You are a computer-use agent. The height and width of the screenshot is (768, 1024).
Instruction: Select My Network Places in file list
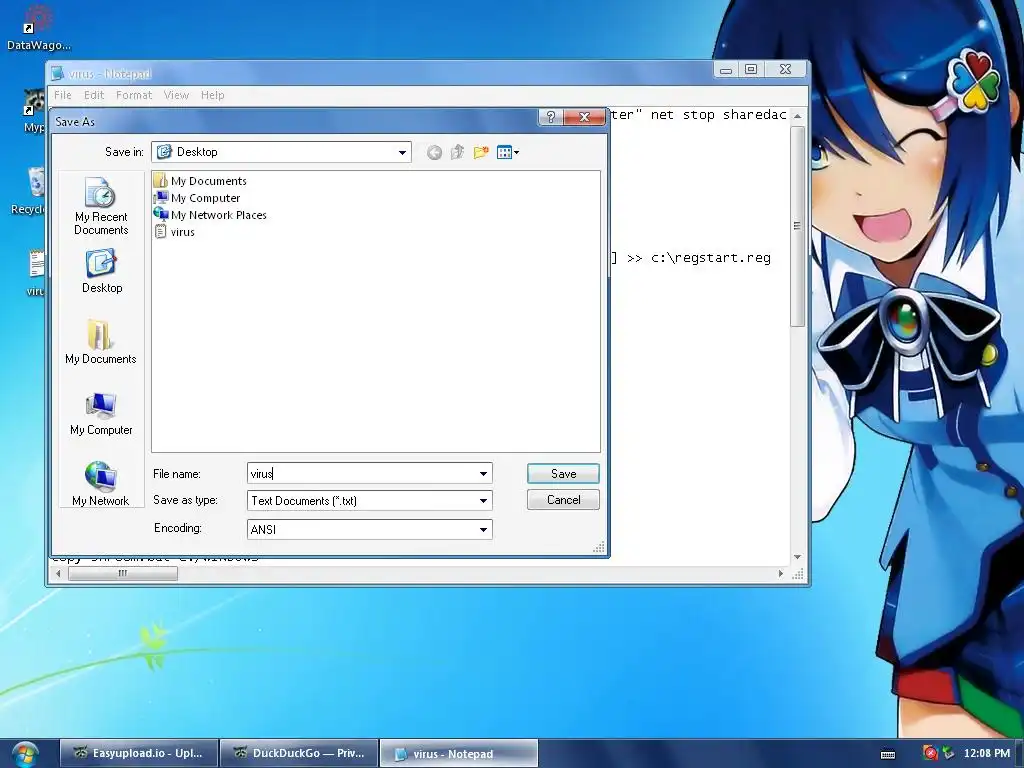pos(210,215)
